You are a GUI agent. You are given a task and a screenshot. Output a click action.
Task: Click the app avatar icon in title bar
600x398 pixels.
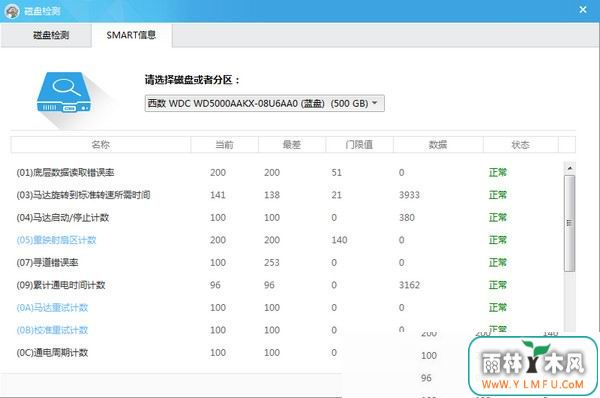coord(12,11)
